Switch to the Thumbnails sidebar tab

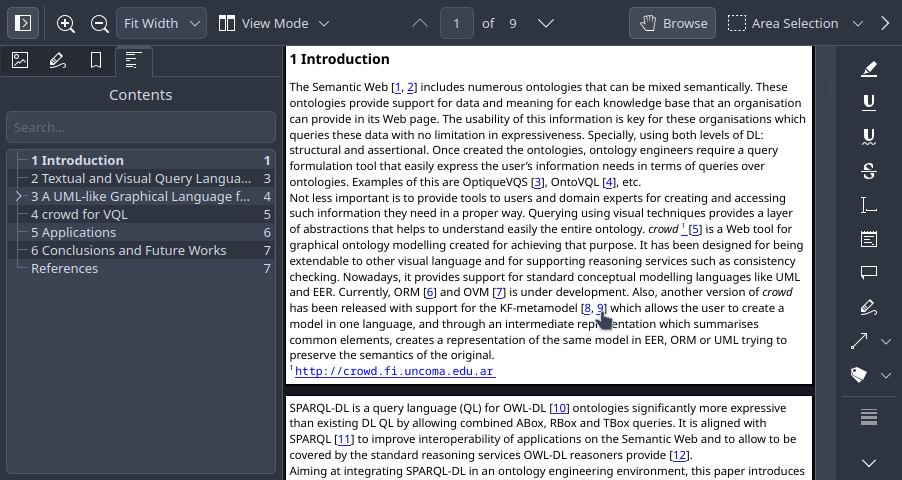(x=20, y=60)
